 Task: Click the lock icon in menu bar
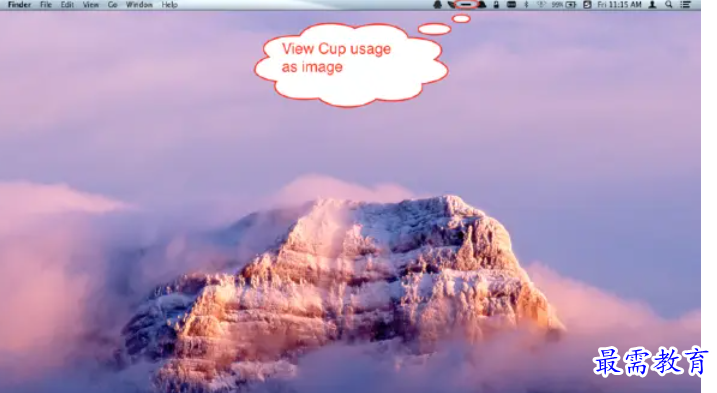496,5
